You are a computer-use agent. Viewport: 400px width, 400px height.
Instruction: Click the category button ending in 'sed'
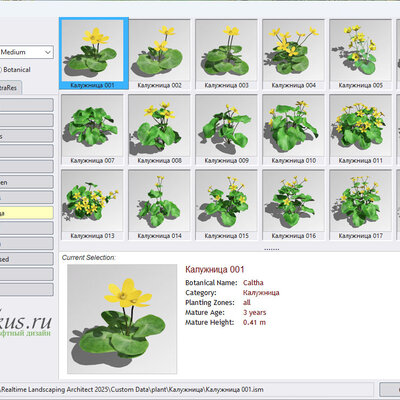click(x=26, y=259)
